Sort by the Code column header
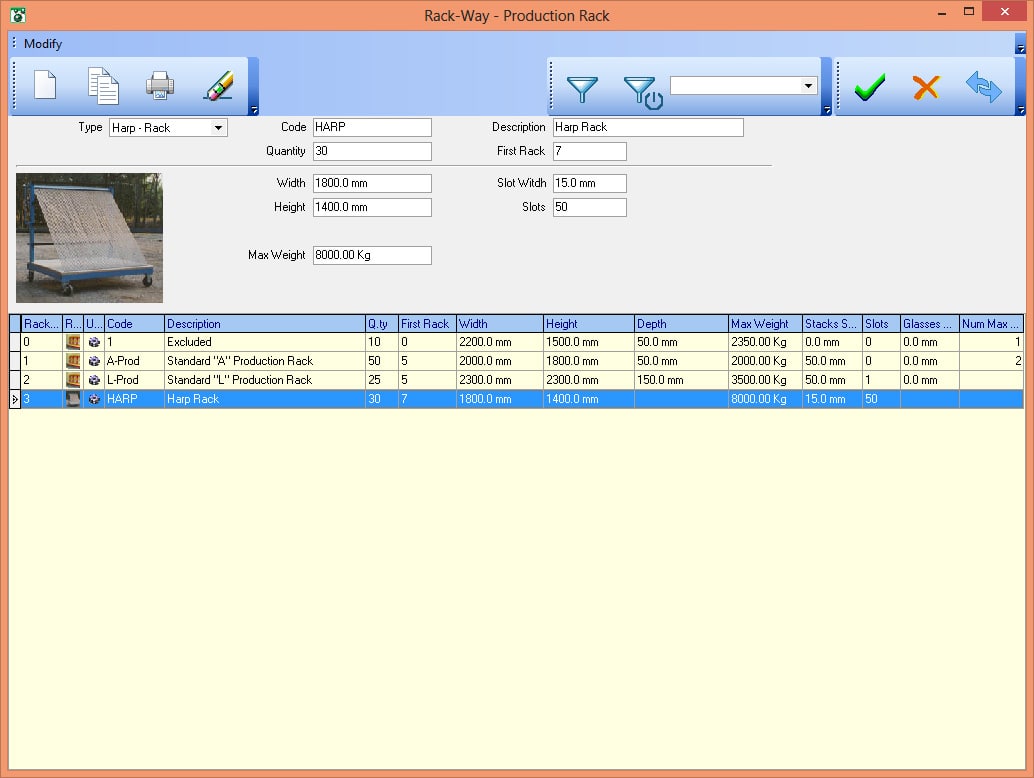The image size is (1034, 778). click(x=134, y=324)
